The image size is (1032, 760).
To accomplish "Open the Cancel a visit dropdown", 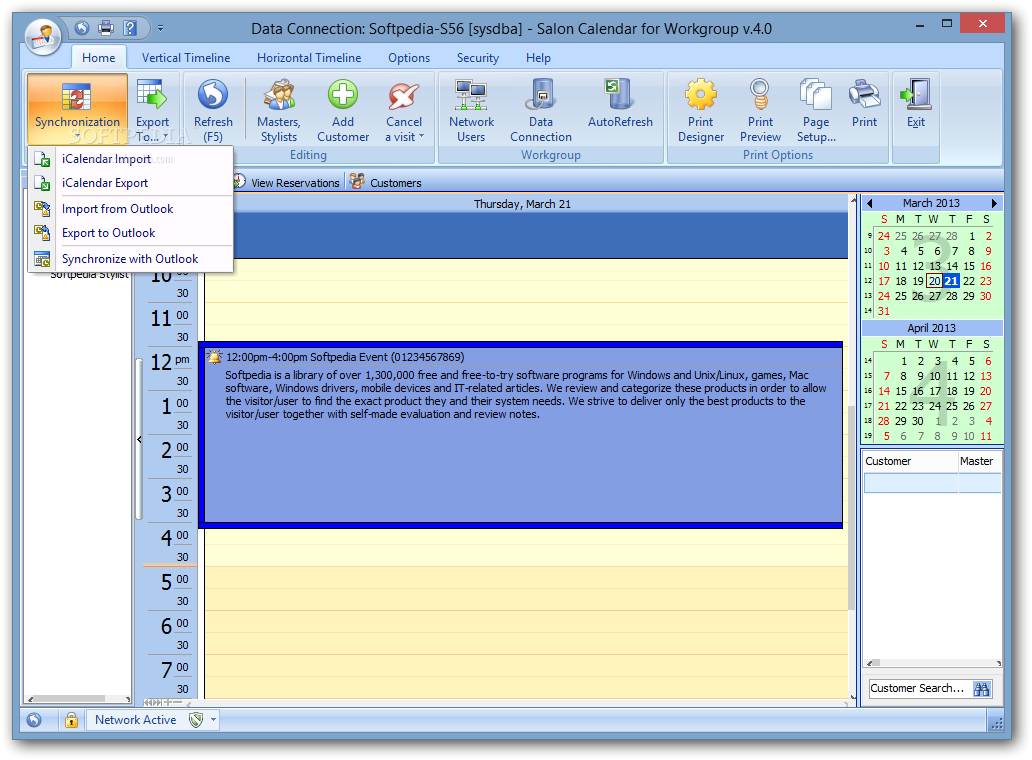I will [x=403, y=109].
